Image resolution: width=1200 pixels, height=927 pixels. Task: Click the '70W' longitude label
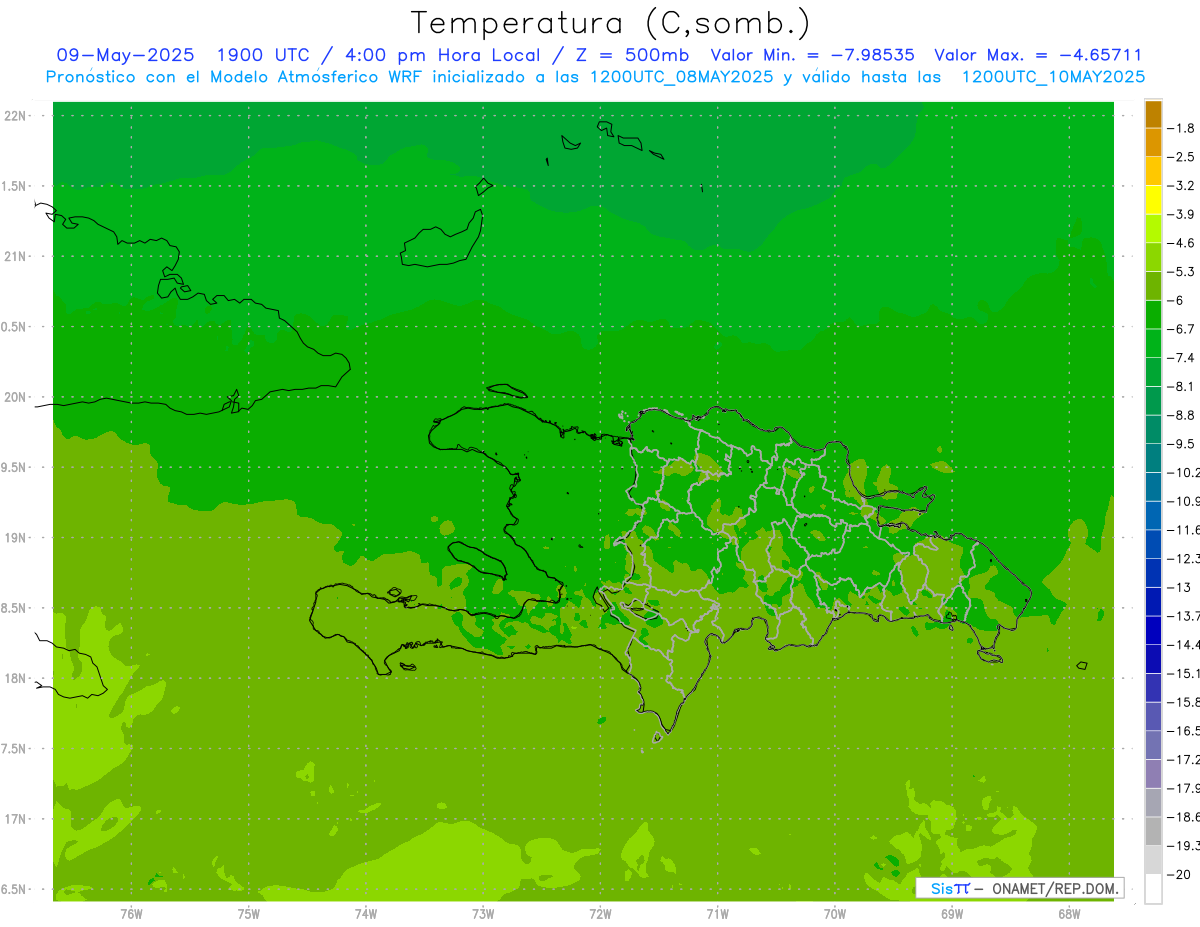(x=835, y=913)
